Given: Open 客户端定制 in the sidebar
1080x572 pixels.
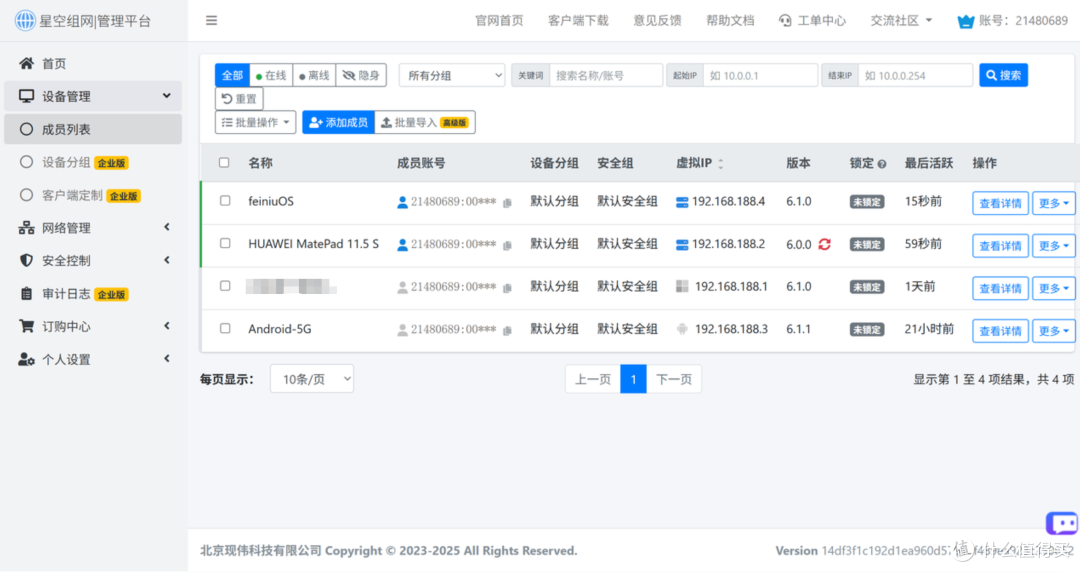Looking at the screenshot, I should pyautogui.click(x=93, y=196).
